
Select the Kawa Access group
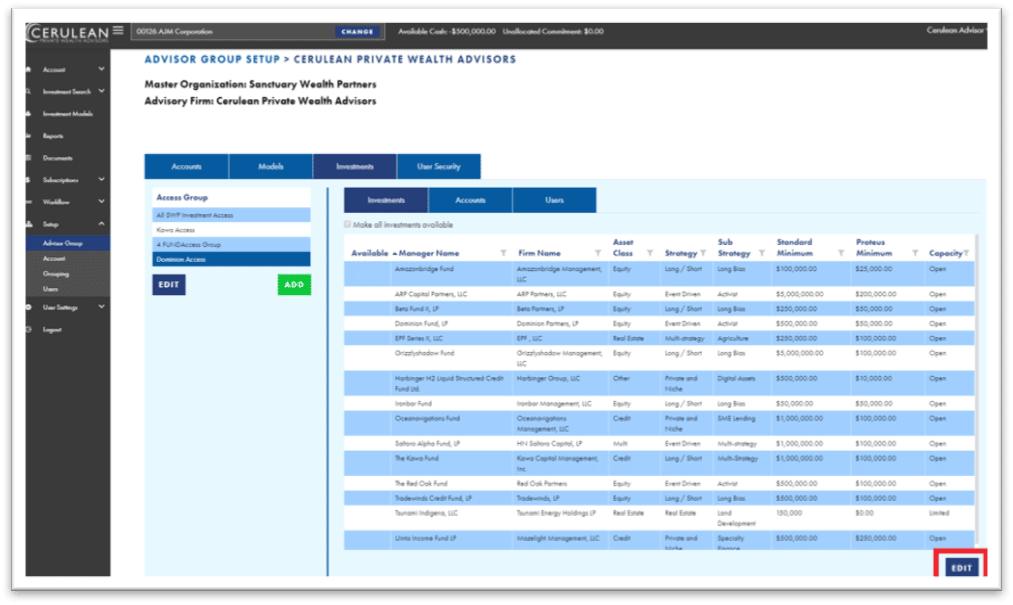pyautogui.click(x=231, y=230)
